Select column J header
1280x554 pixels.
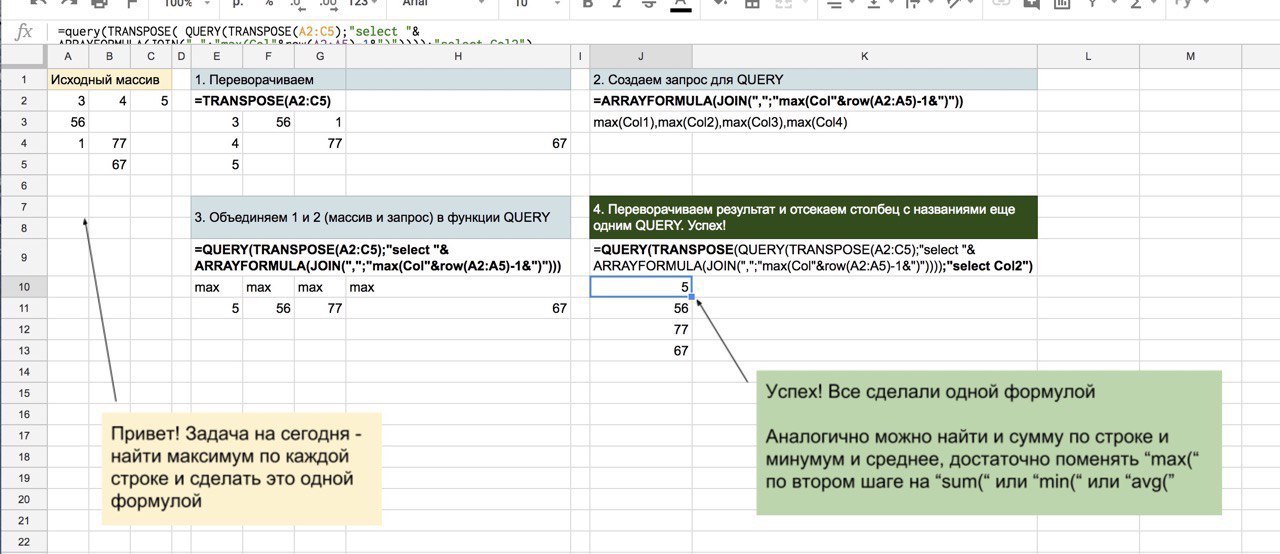coord(641,56)
